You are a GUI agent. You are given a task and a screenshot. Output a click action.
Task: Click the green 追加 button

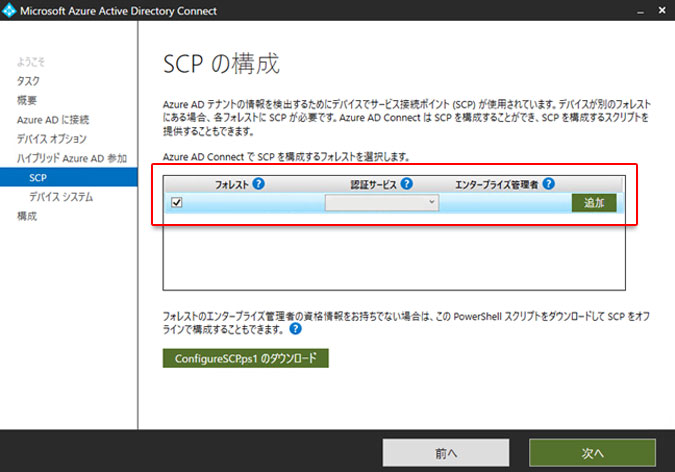pos(594,203)
